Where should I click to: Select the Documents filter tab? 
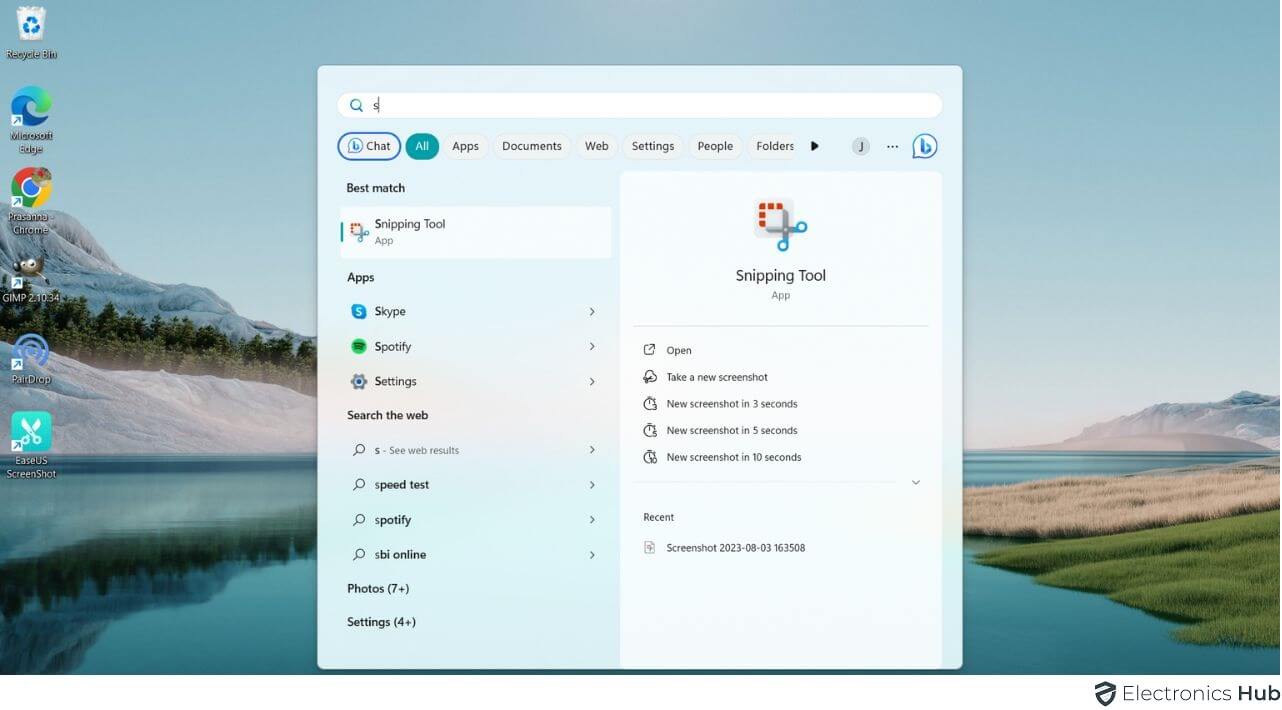(x=531, y=146)
